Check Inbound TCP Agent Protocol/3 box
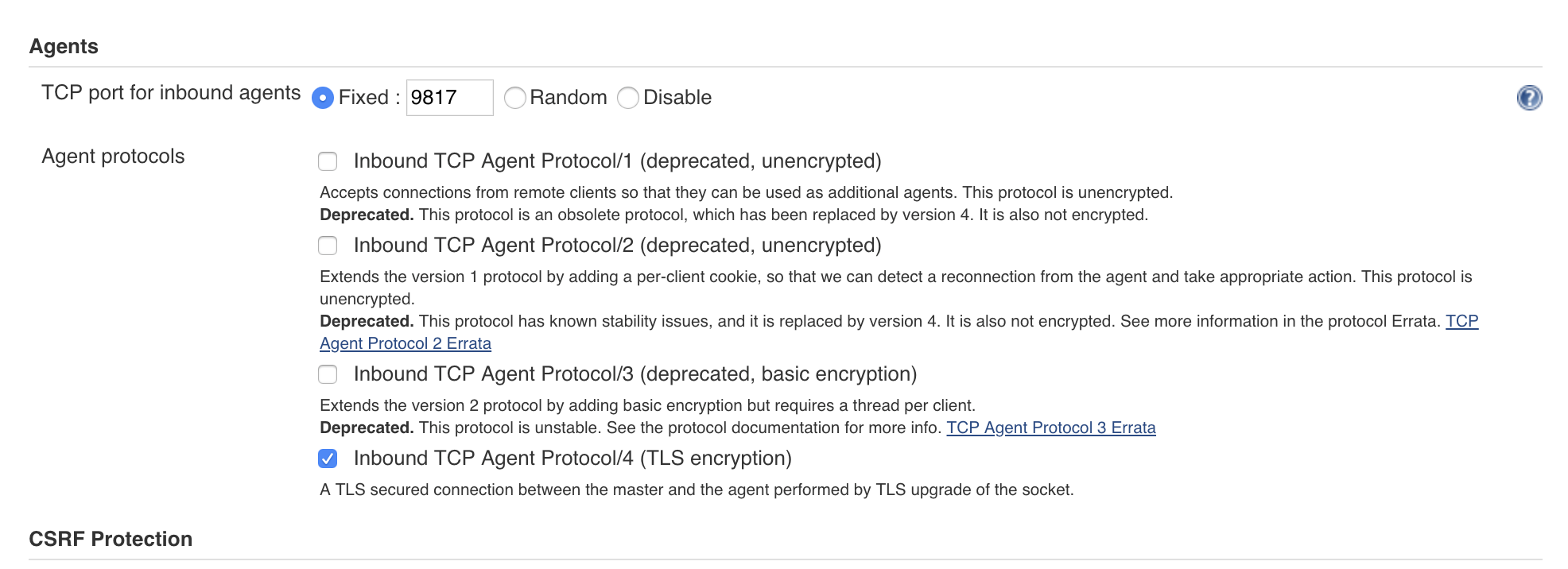Screen dimensions: 1568x569 click(328, 374)
